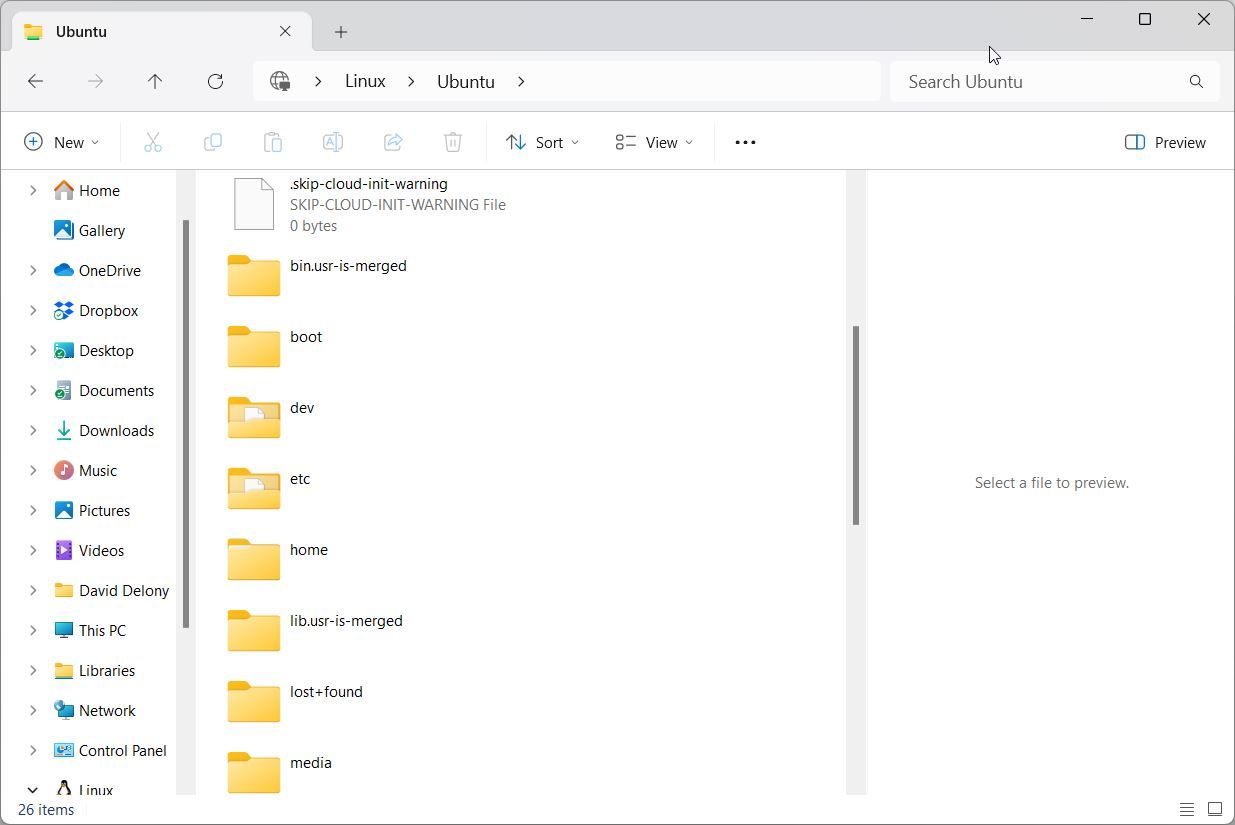
Task: Switch to large thumbnails via status bar icon
Action: (x=1214, y=809)
